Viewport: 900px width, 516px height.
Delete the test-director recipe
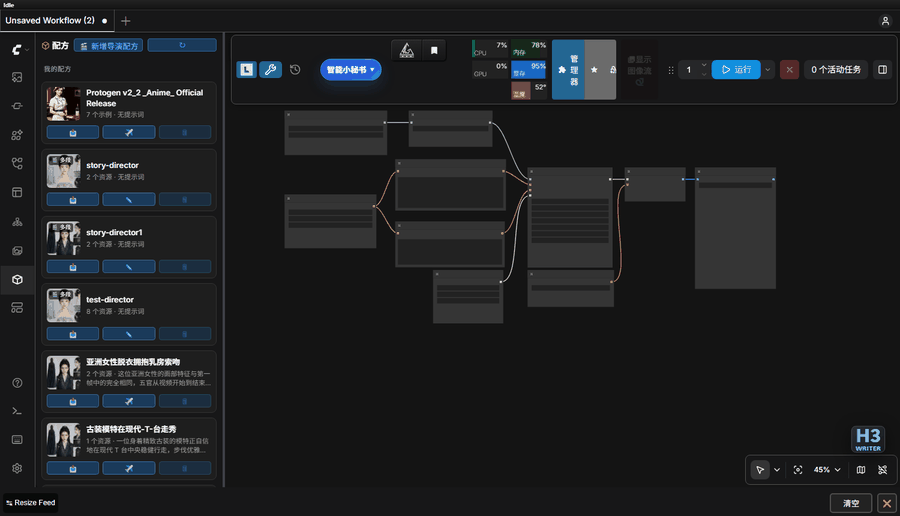[185, 334]
